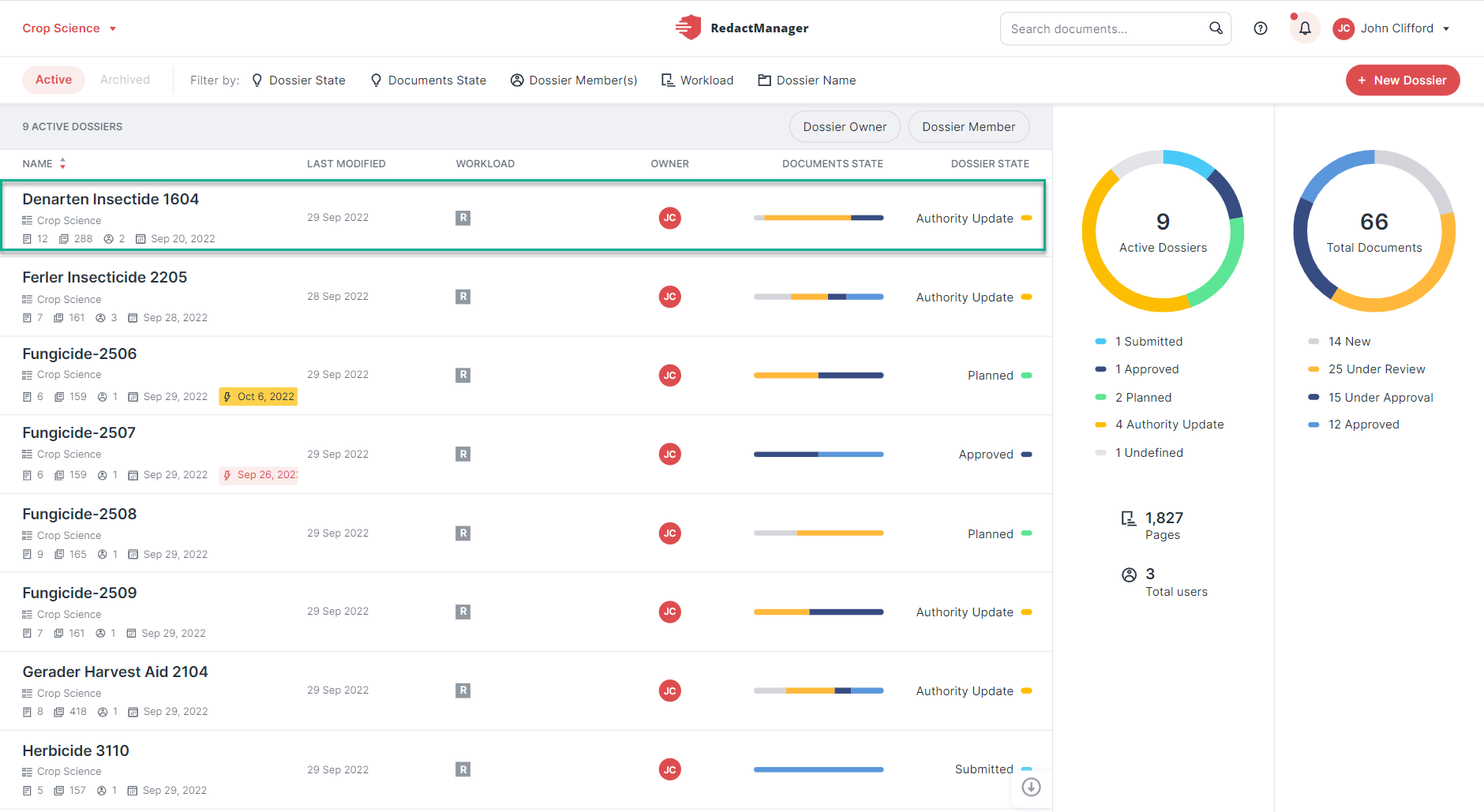Switch to the Archived tab
This screenshot has height=812, width=1484.
(x=125, y=80)
